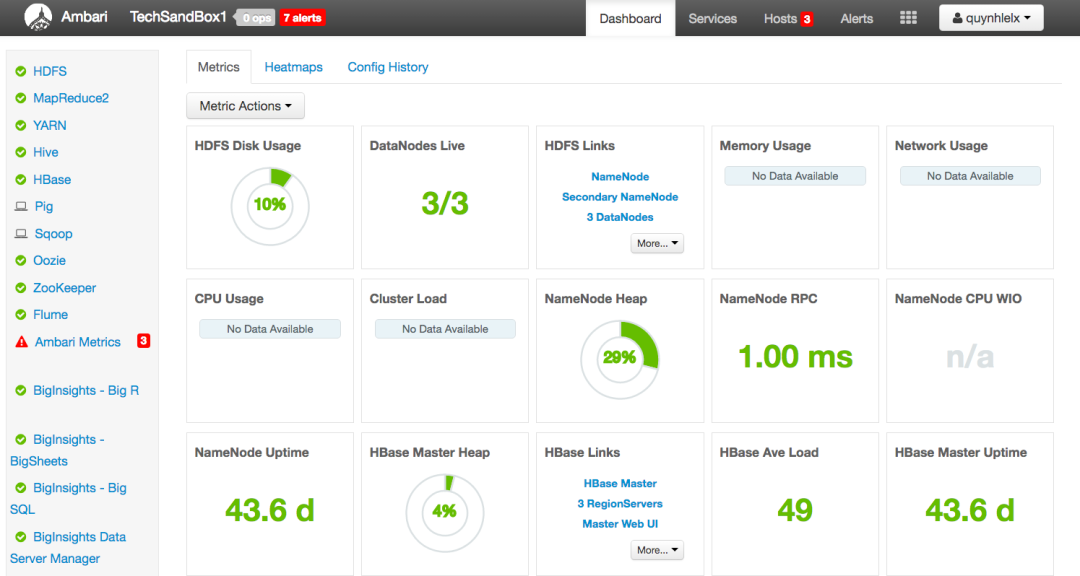Go to the Services tab
1080x576 pixels.
[x=712, y=19]
